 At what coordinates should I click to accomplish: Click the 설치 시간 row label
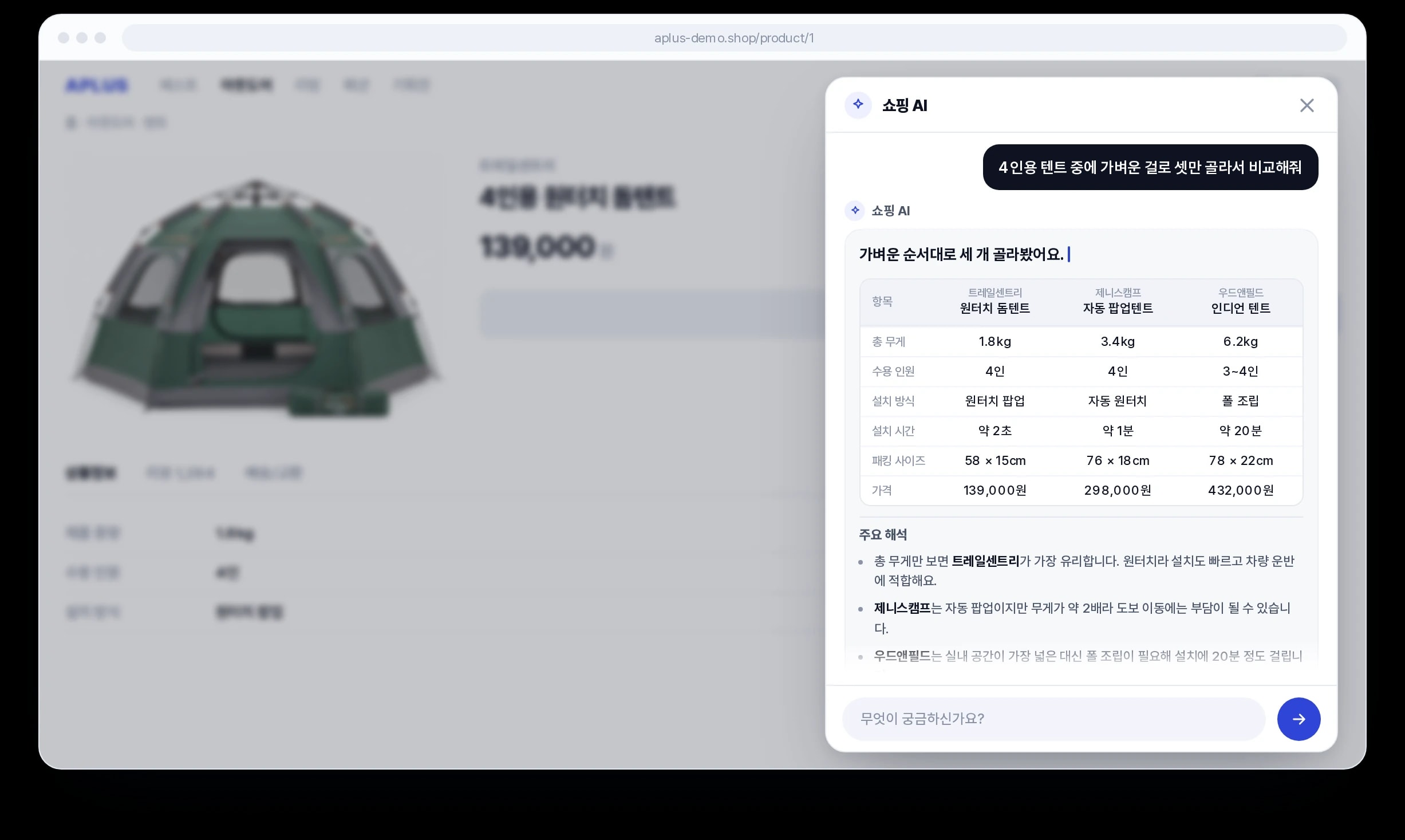click(893, 431)
